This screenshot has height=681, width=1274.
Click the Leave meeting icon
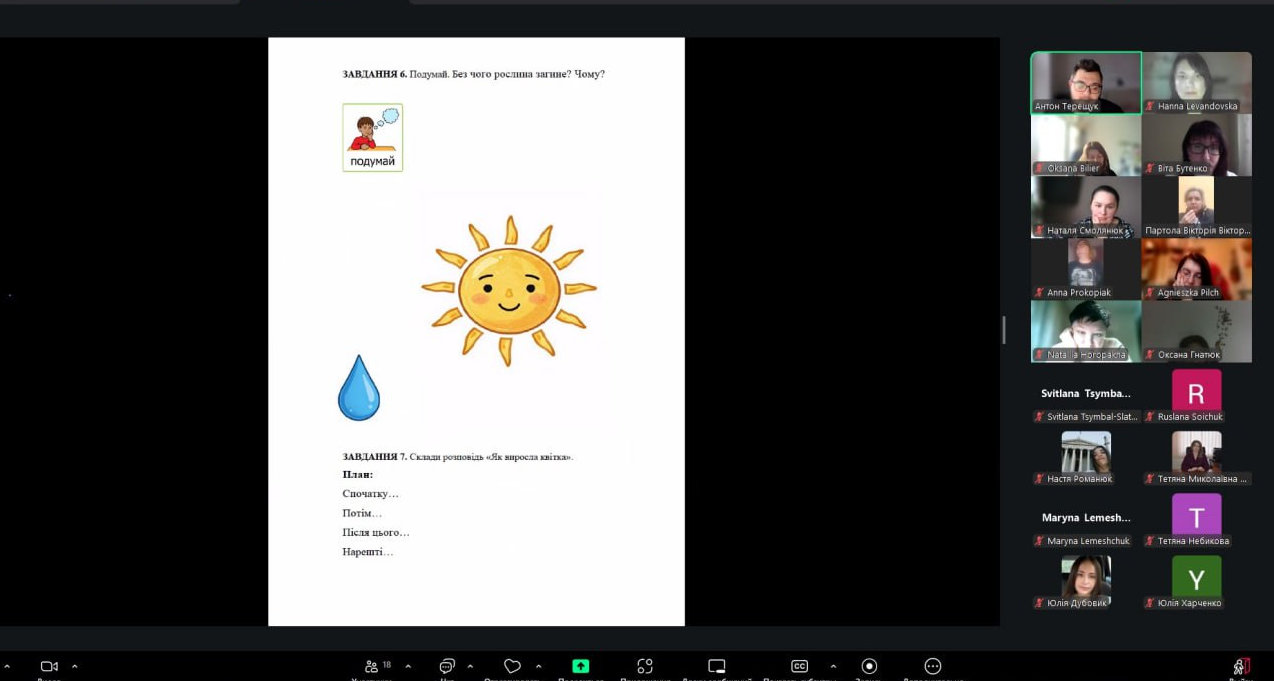click(1241, 666)
